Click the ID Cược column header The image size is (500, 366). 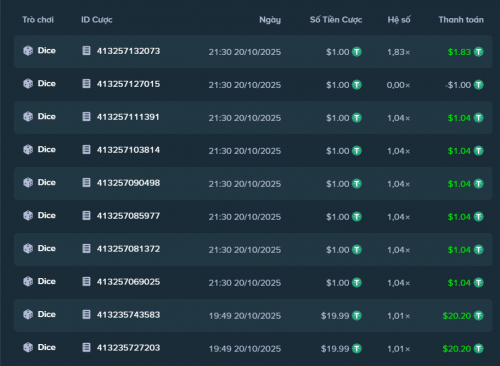pyautogui.click(x=97, y=20)
